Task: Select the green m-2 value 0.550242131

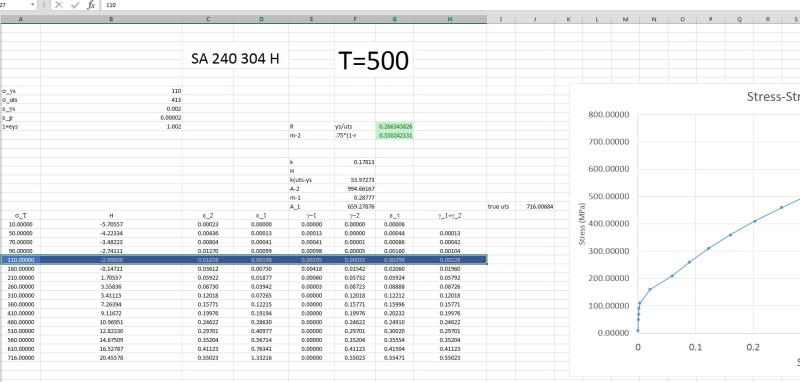Action: tap(394, 136)
